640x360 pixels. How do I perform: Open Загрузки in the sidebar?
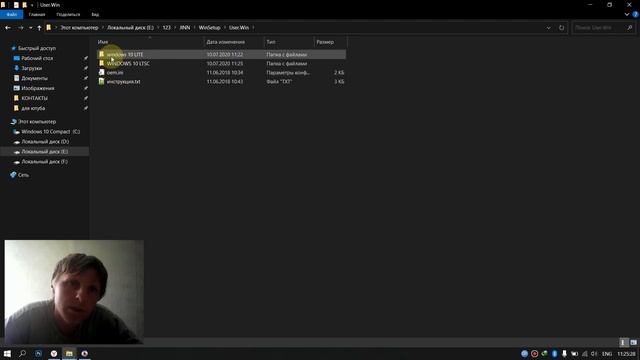pos(31,68)
